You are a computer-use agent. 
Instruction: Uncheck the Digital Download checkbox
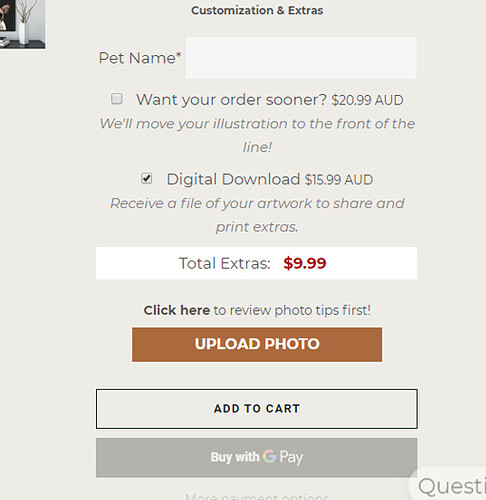147,178
